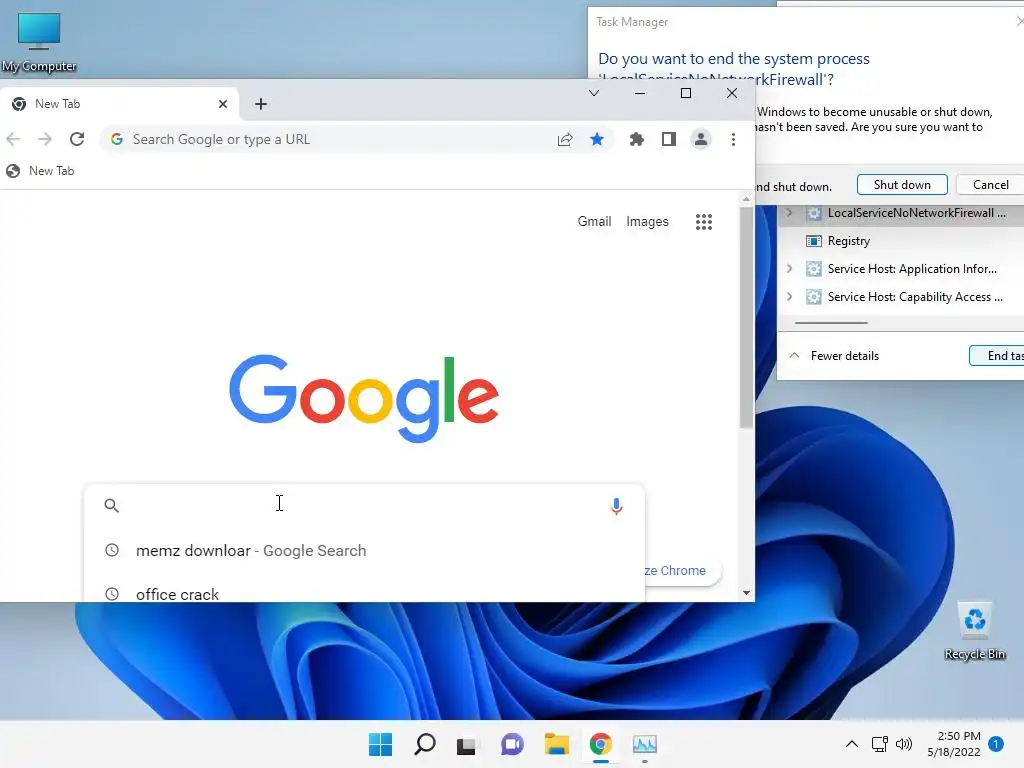
Task: Open the taskbar clock and date
Action: point(954,744)
